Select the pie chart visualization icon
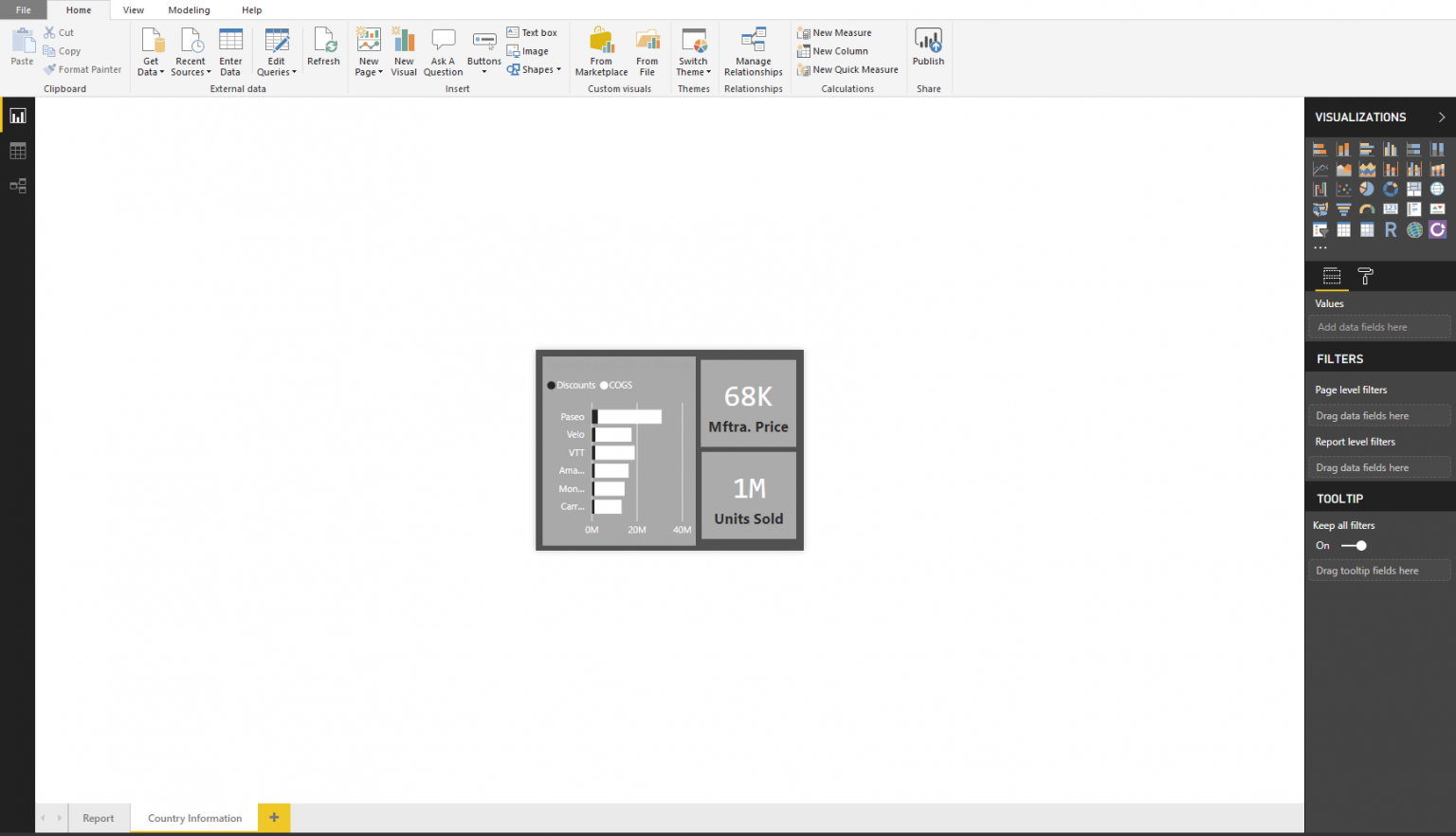Viewport: 1456px width, 836px height. (x=1367, y=189)
